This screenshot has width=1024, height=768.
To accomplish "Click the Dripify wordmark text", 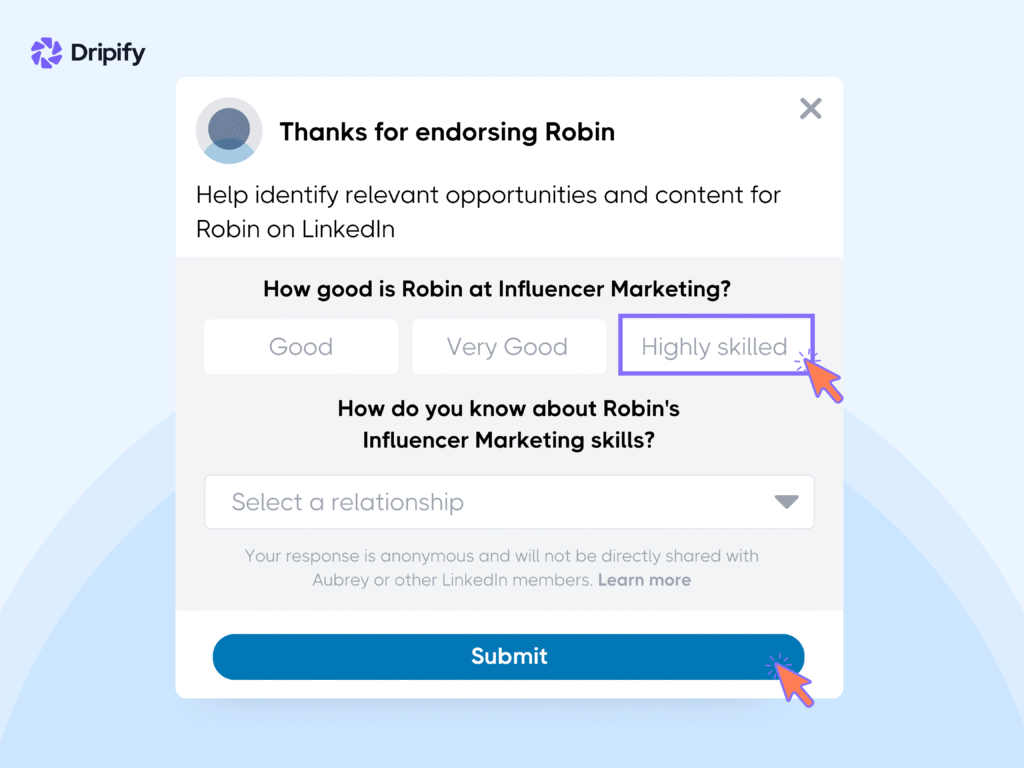I will [x=106, y=53].
